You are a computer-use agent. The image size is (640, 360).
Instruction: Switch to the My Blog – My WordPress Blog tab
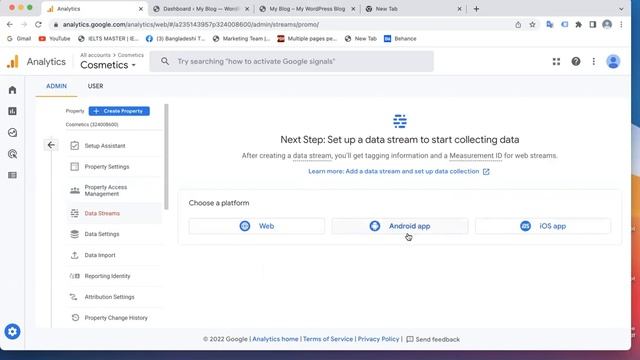[x=307, y=9]
